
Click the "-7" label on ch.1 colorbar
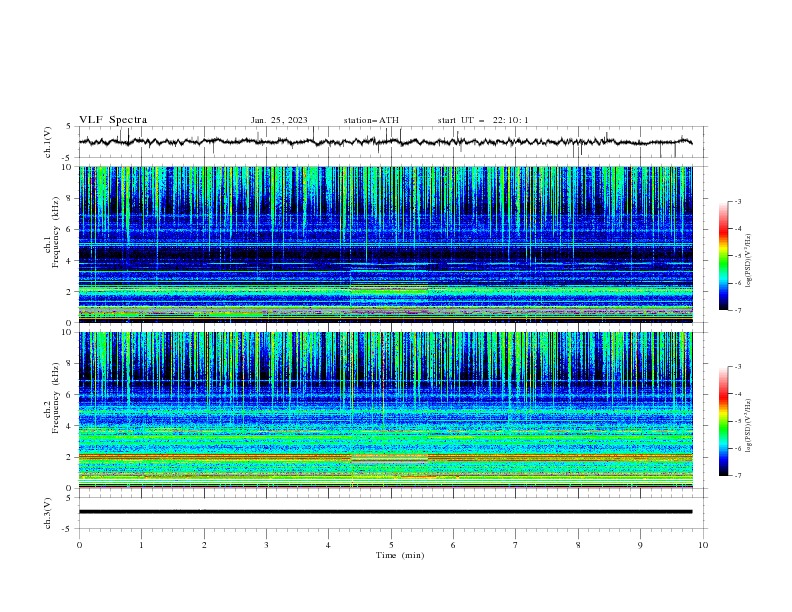coord(738,310)
